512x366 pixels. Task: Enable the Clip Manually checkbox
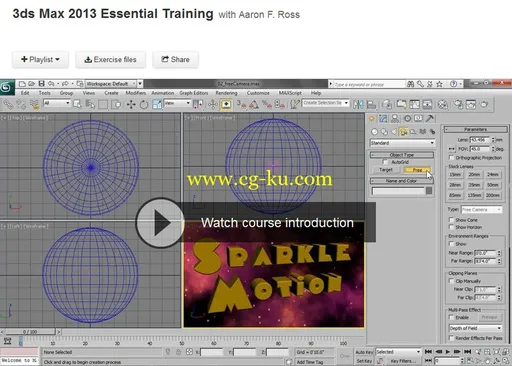pyautogui.click(x=451, y=281)
